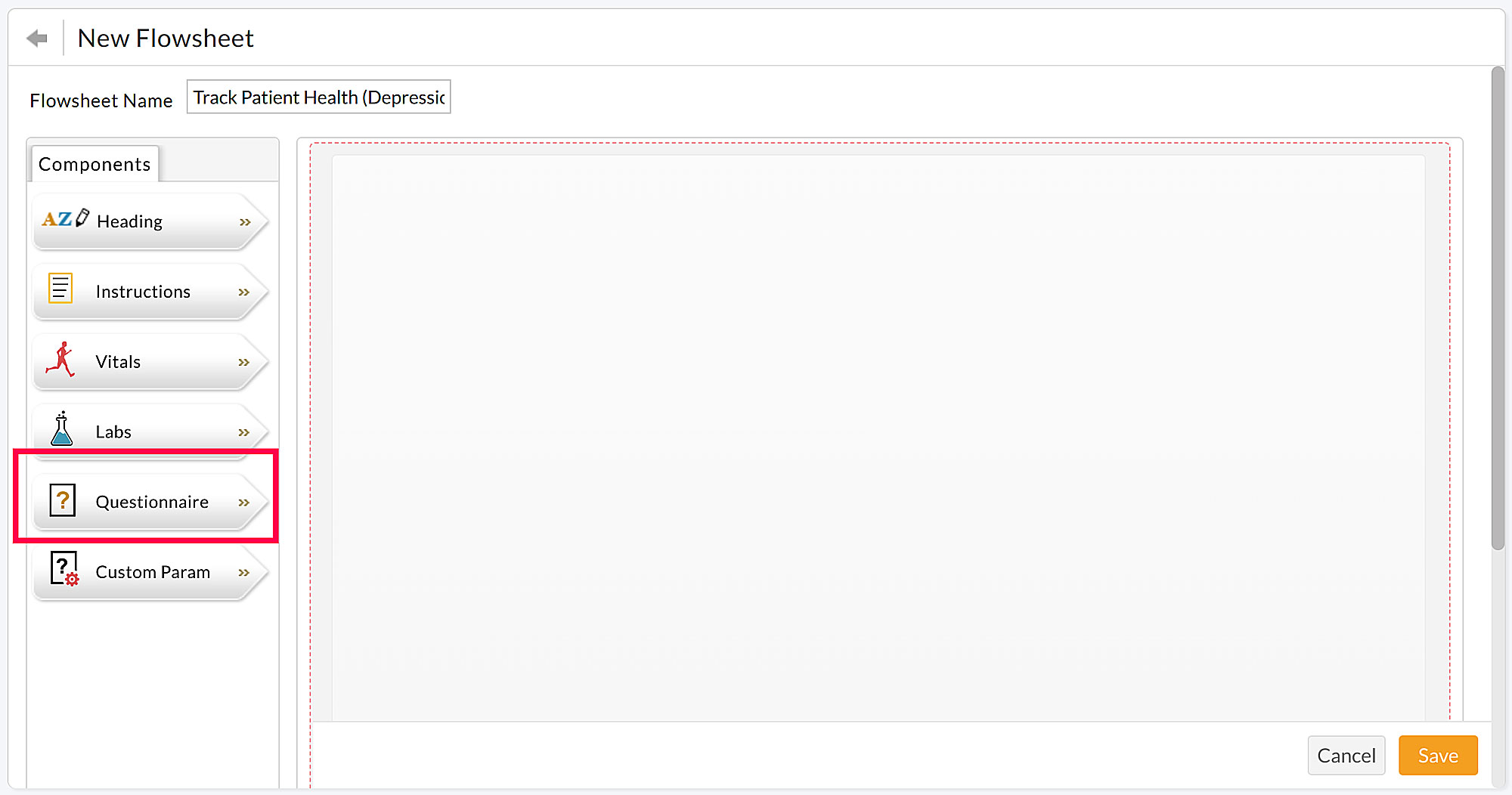Expand the Heading component chevron
This screenshot has width=1512, height=795.
pos(245,221)
